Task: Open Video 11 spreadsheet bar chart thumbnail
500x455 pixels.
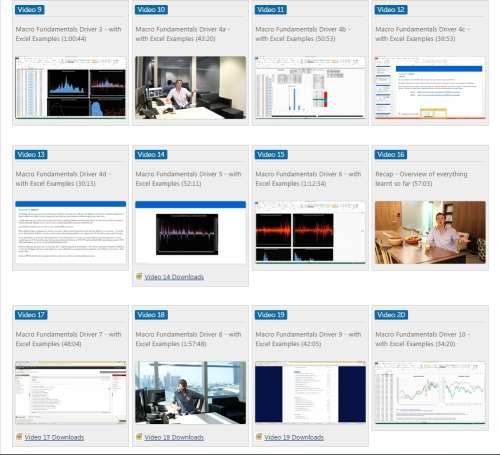Action: tap(310, 88)
